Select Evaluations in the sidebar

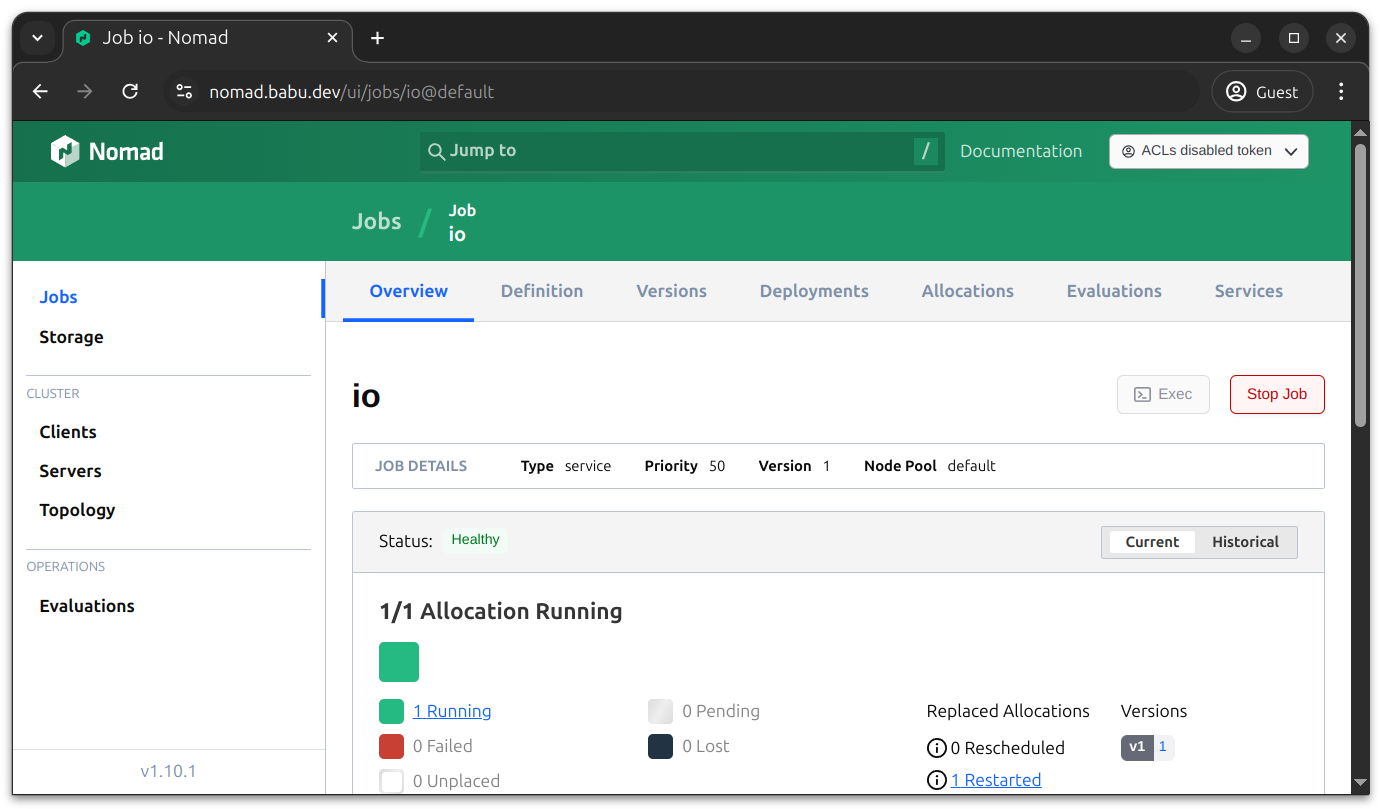click(87, 606)
